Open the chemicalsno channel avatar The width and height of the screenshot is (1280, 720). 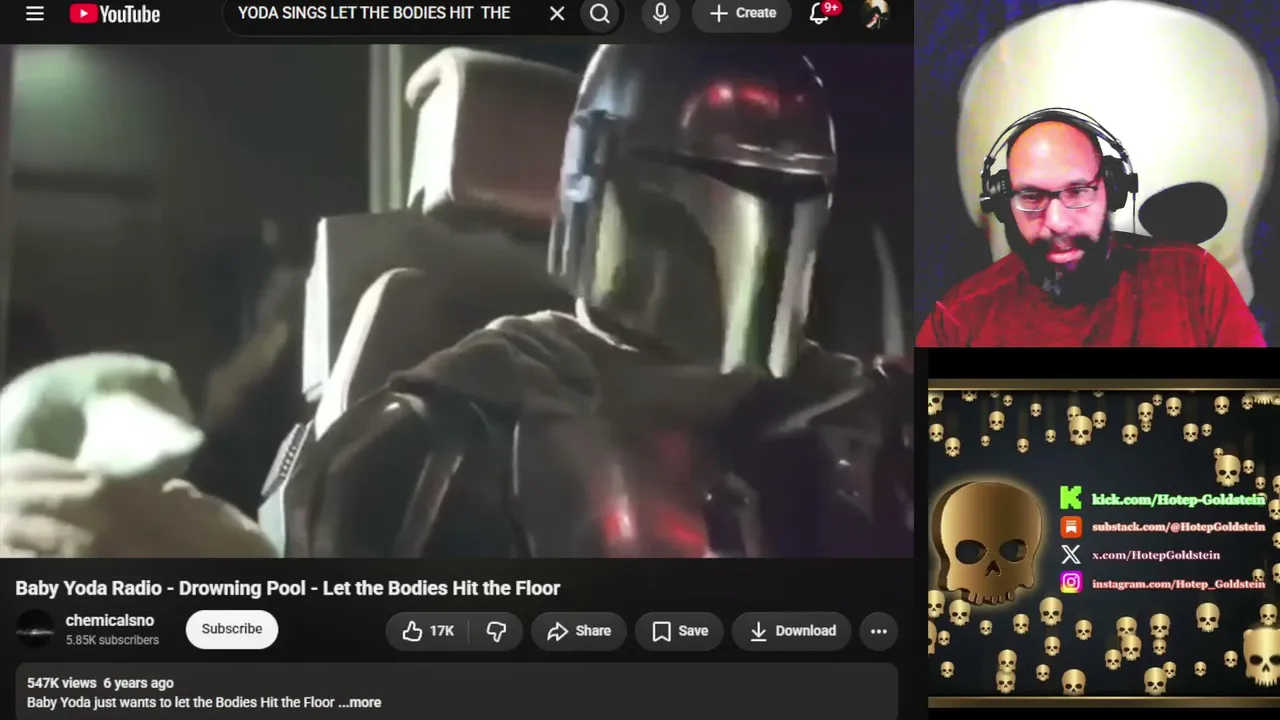[x=35, y=629]
